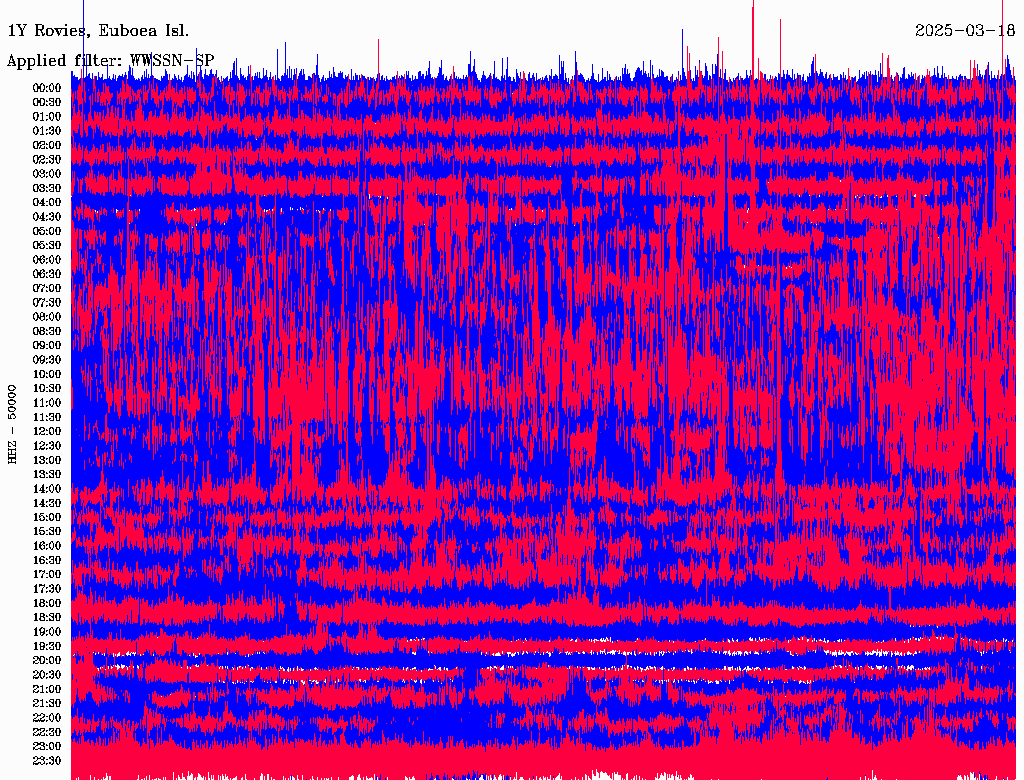Screen dimensions: 1024x780
Task: Pick the 12:00 time row label
Action: point(47,431)
